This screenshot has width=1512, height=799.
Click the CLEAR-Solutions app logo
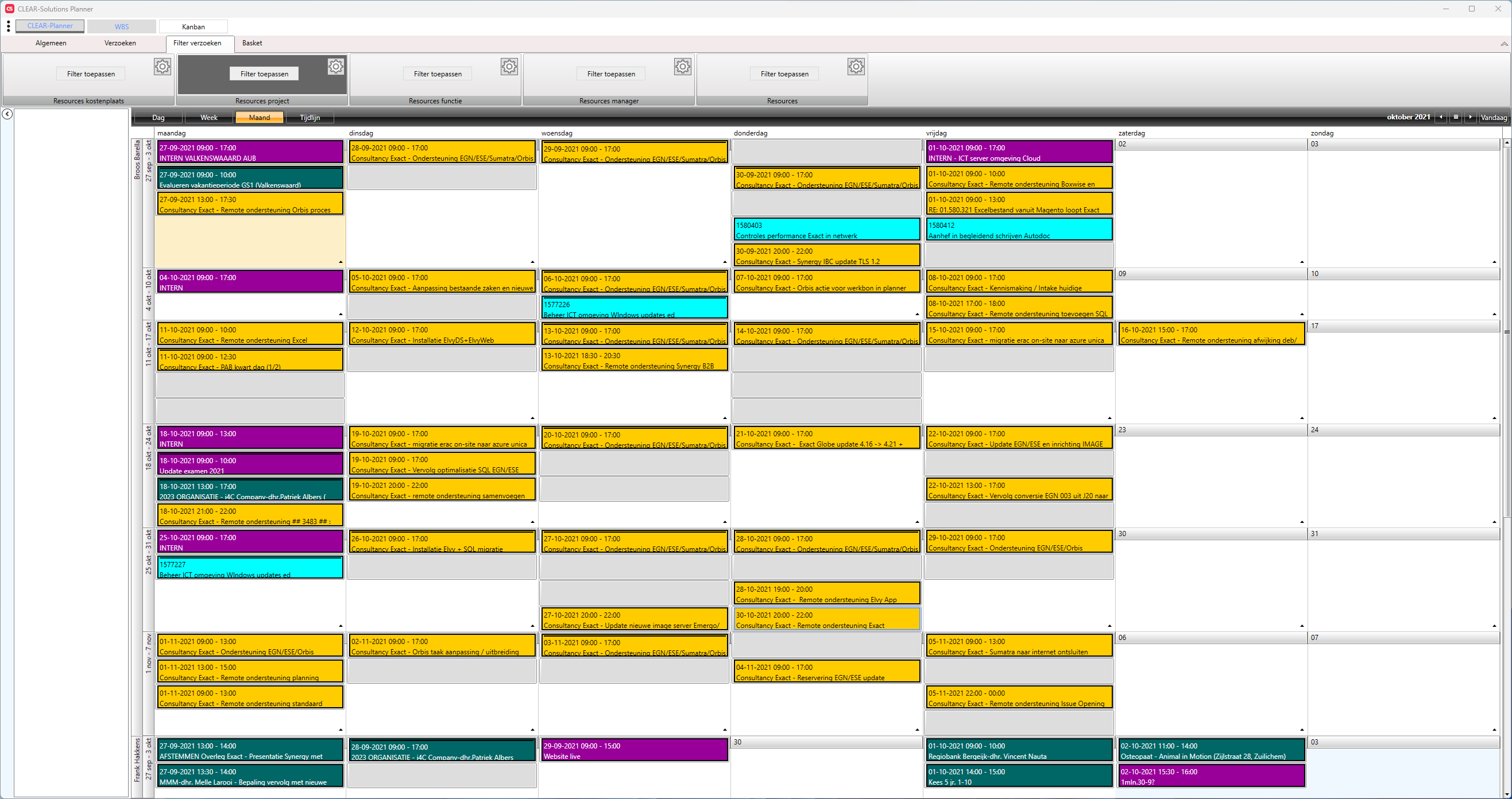tap(9, 9)
